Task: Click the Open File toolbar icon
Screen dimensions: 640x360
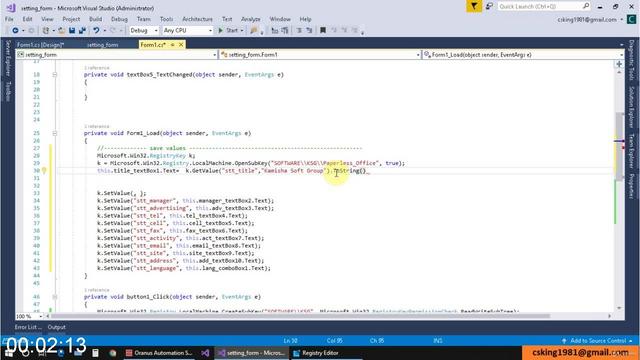Action: pyautogui.click(x=61, y=31)
